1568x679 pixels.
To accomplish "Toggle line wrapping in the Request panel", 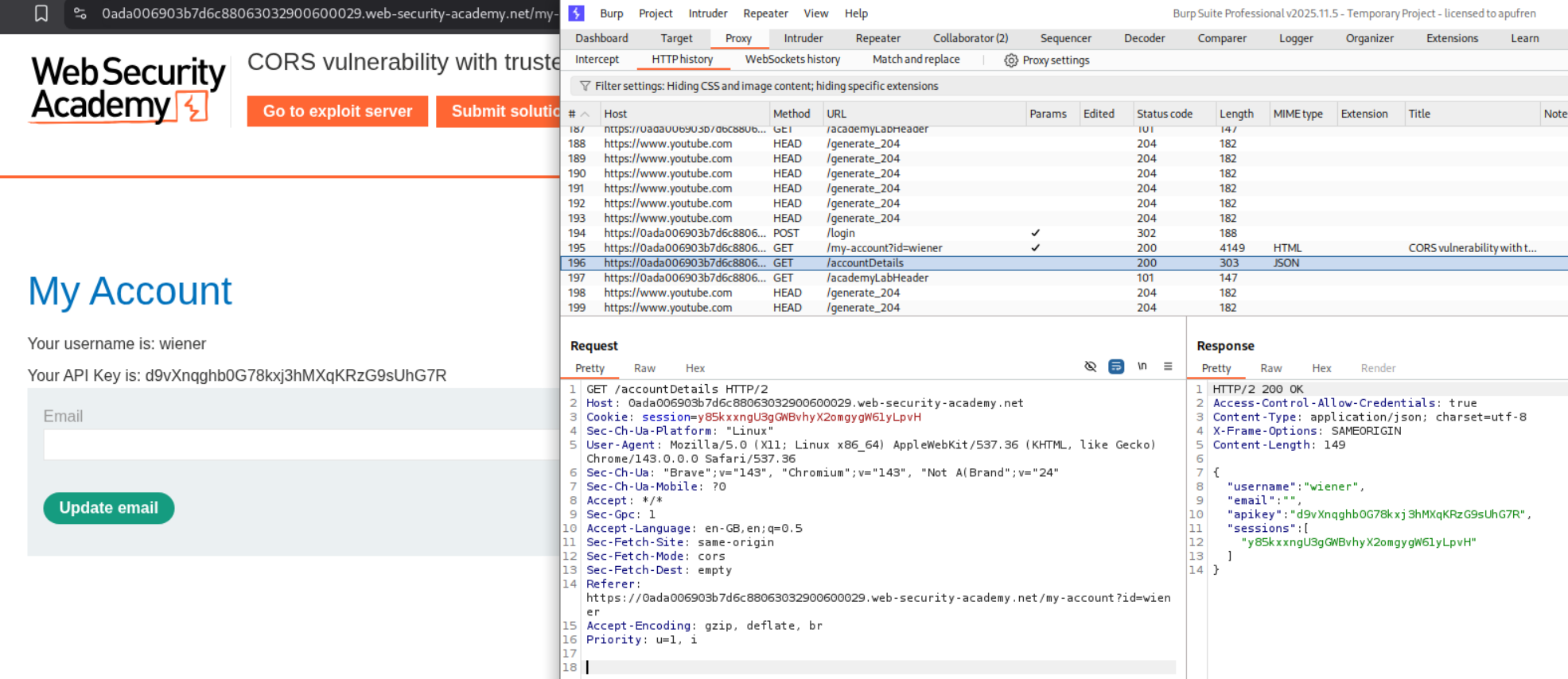I will pos(1116,367).
